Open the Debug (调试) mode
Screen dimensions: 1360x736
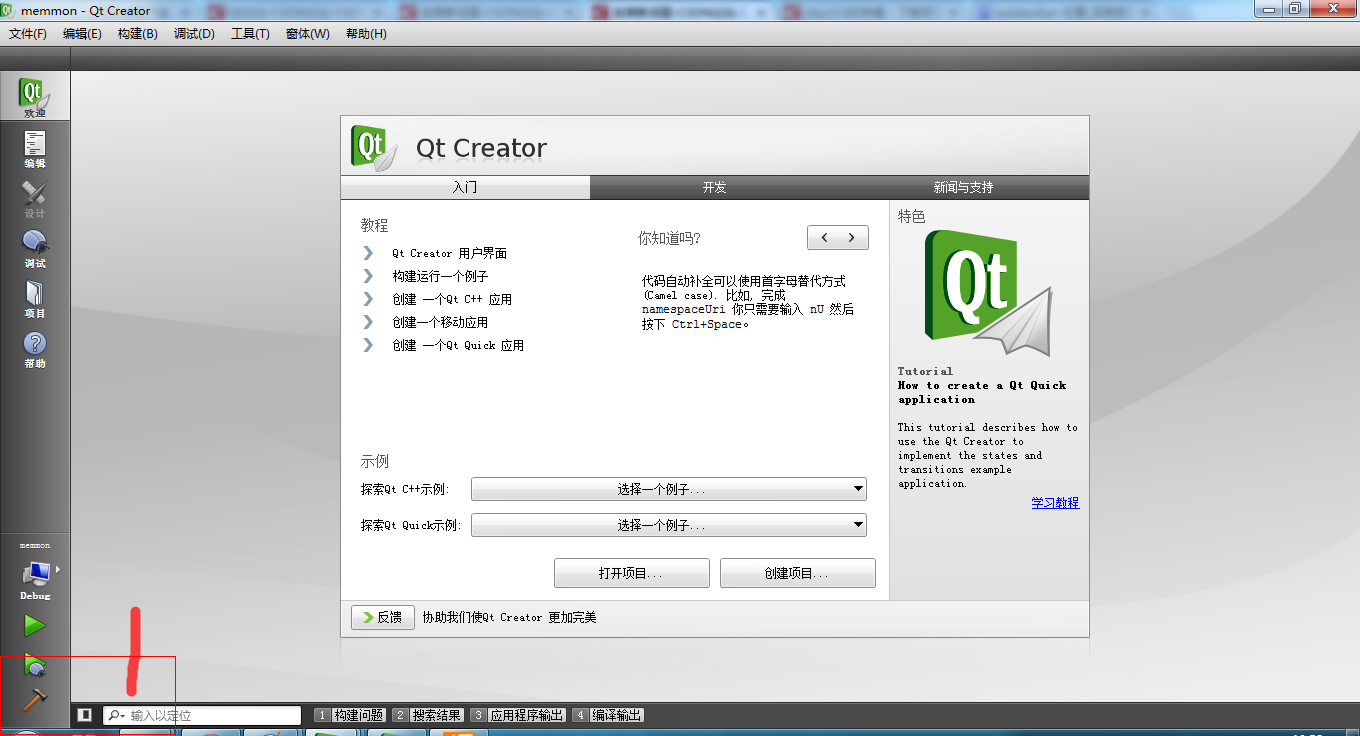(35, 248)
